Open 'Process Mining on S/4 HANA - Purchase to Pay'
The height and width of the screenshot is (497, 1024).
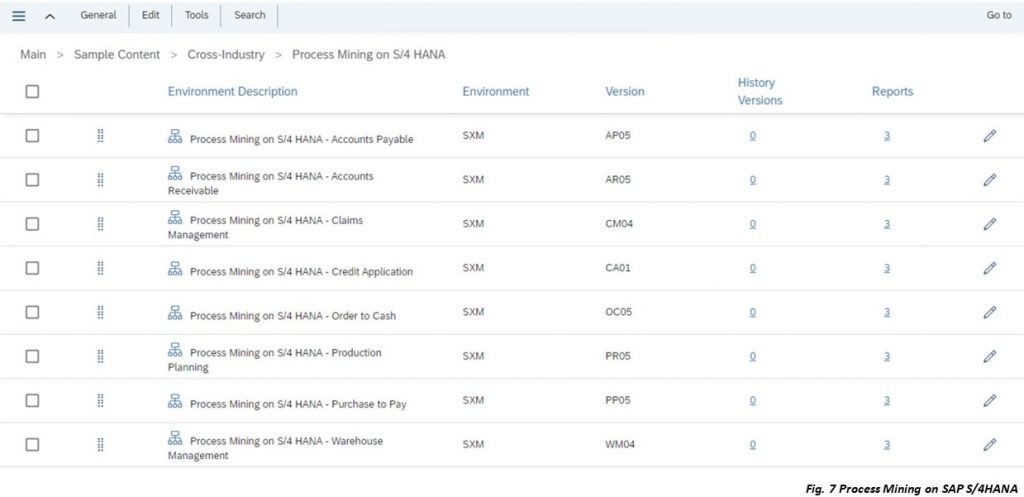298,404
